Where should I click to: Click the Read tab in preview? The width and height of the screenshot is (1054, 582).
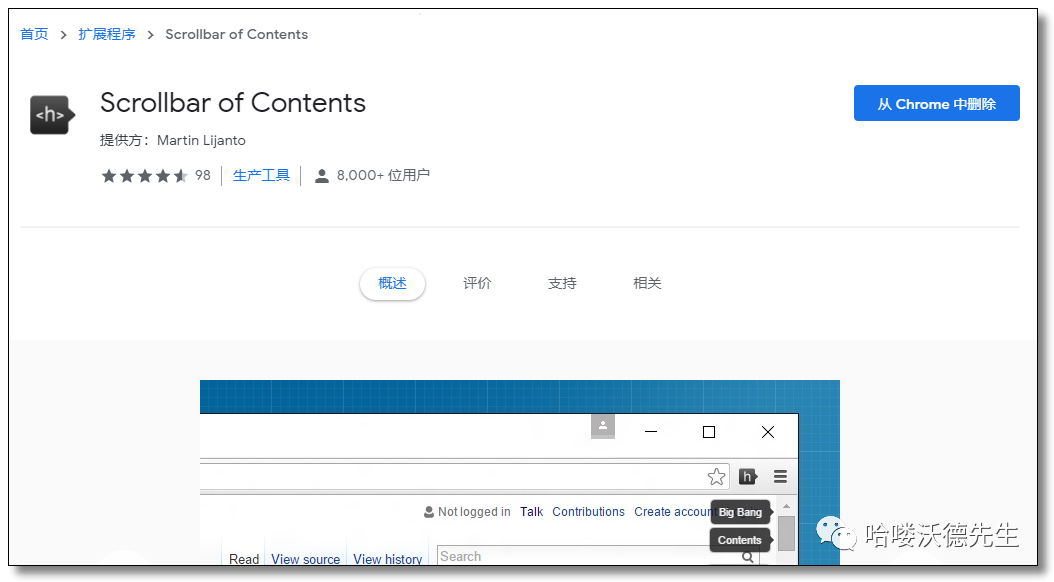coord(244,559)
